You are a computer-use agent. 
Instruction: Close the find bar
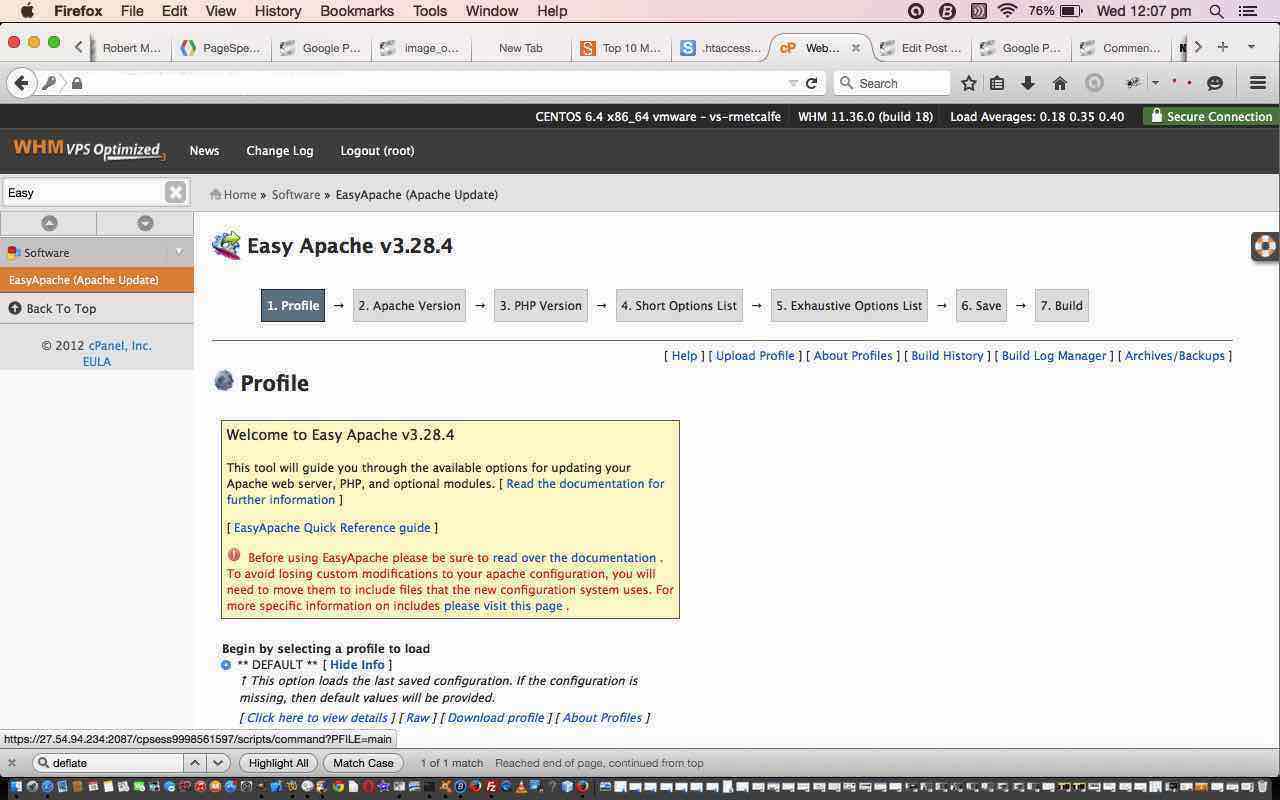pyautogui.click(x=12, y=763)
